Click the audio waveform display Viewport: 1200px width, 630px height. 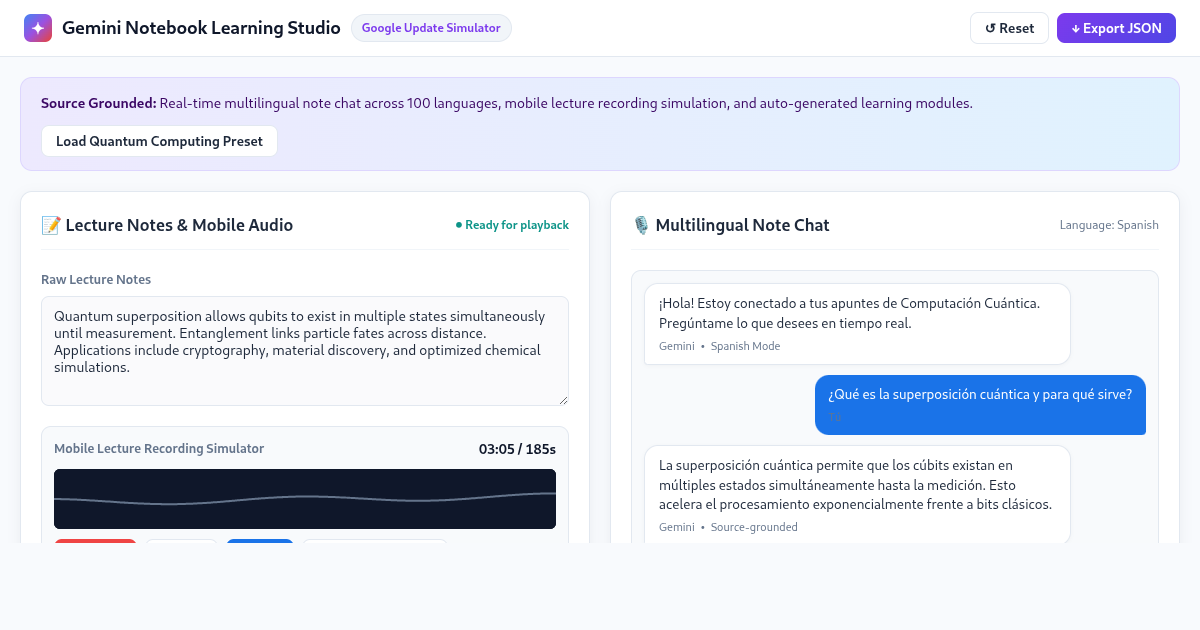pyautogui.click(x=305, y=499)
